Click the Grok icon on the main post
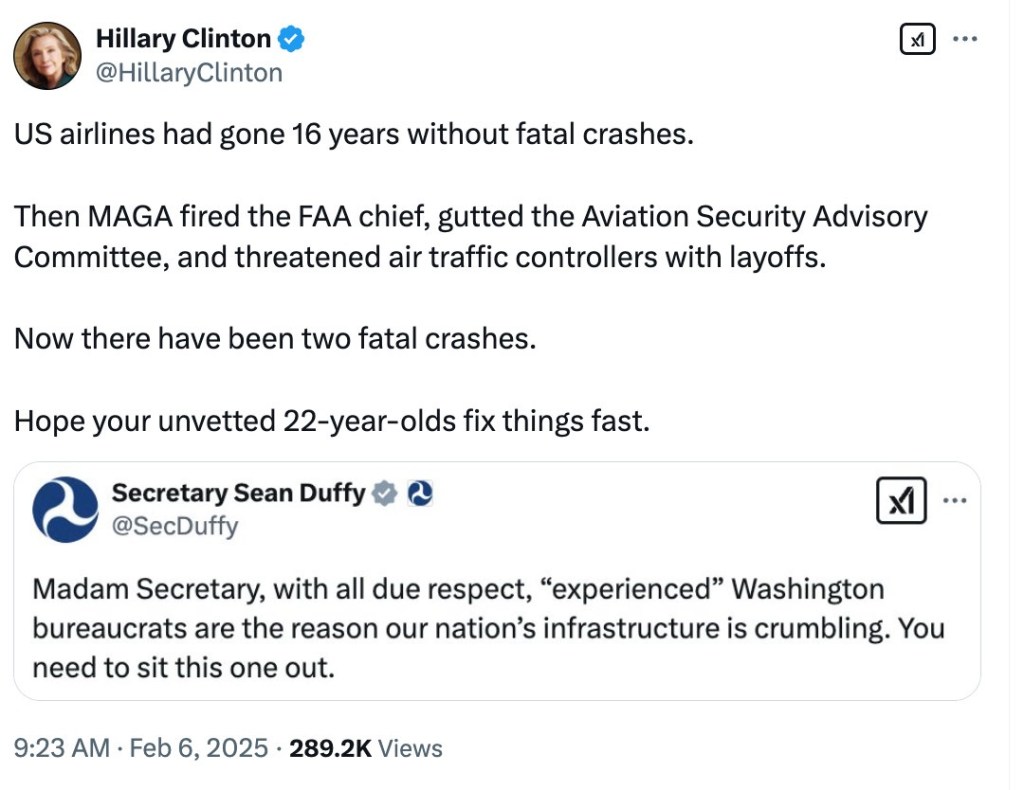This screenshot has height=790, width=1024. pos(917,39)
